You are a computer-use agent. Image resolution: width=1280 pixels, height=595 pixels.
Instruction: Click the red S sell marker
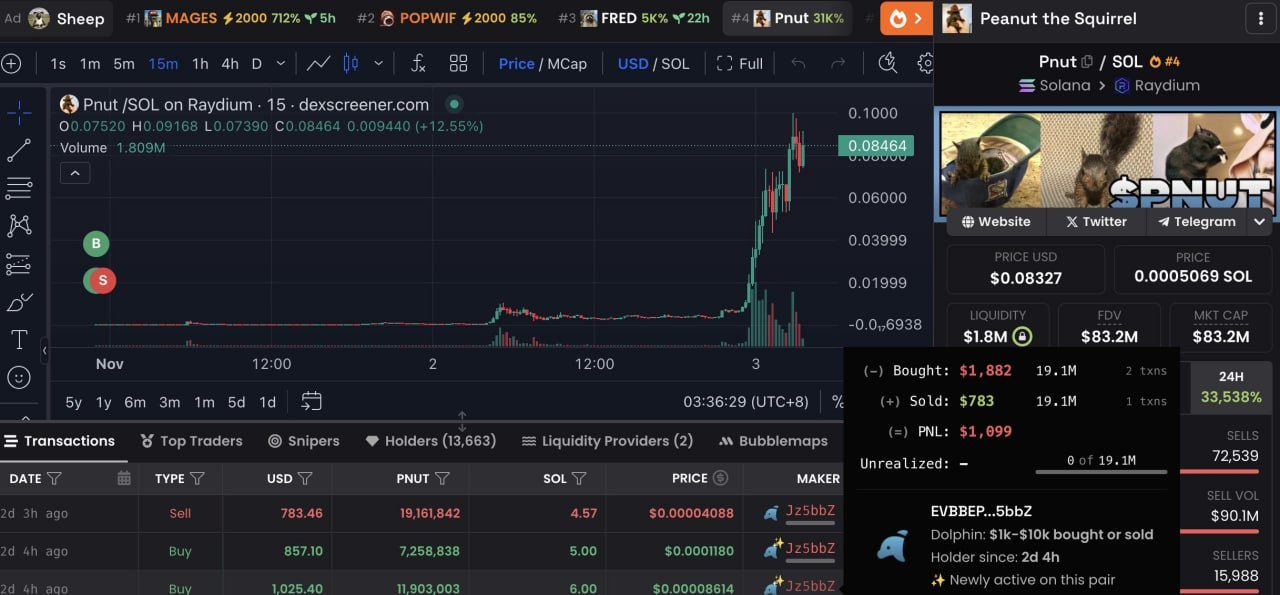102,281
